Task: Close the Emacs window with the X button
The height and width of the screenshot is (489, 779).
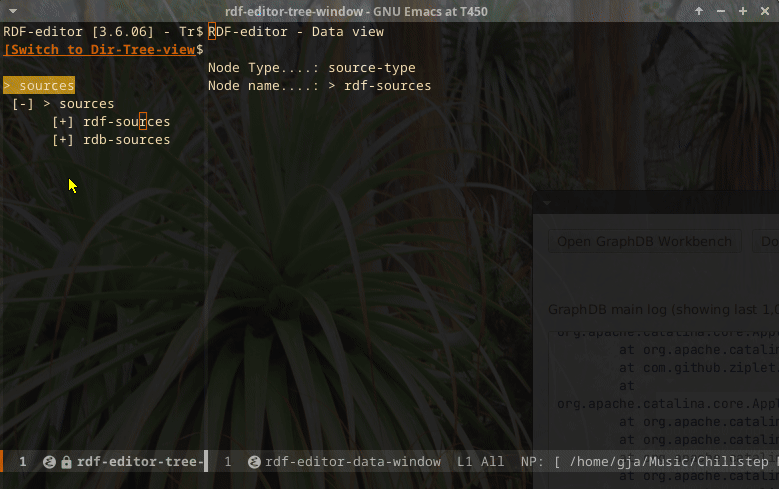Action: [764, 10]
